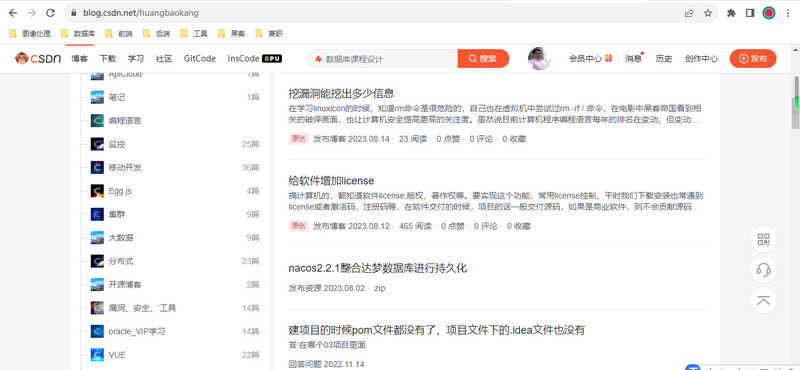Open 会员中心 link
800x370 pixels.
(590, 59)
